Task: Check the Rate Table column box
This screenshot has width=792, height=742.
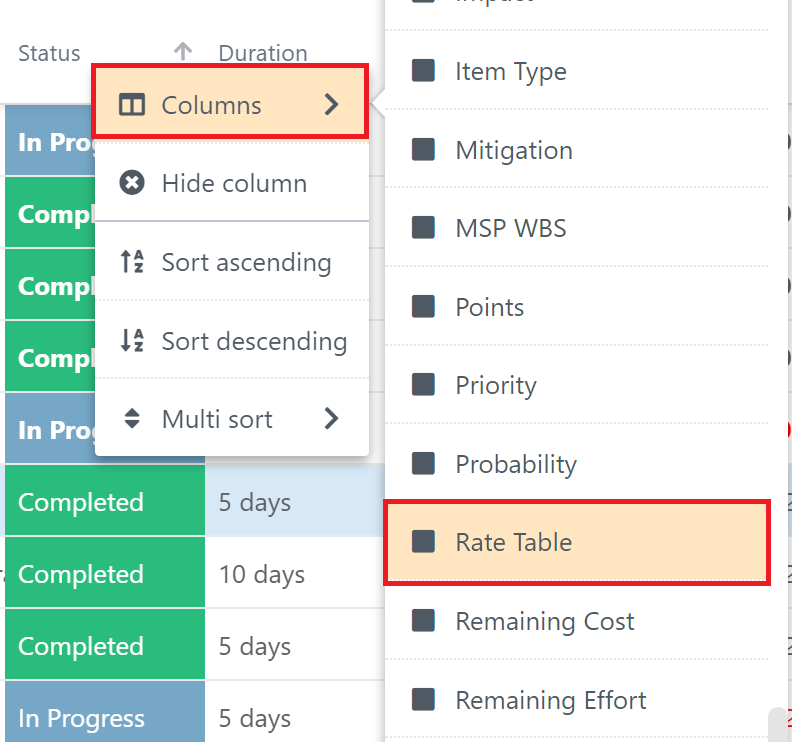Action: point(423,542)
